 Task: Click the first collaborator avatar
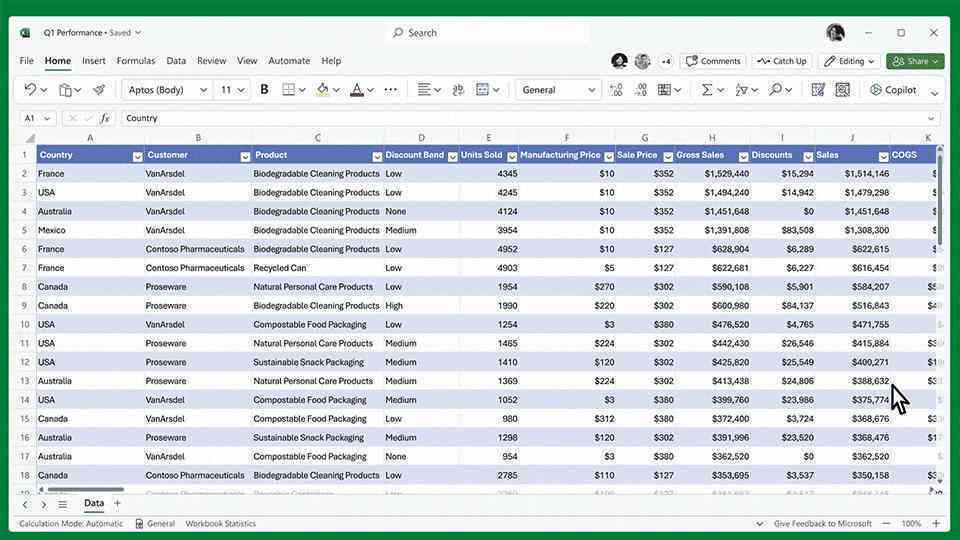619,61
